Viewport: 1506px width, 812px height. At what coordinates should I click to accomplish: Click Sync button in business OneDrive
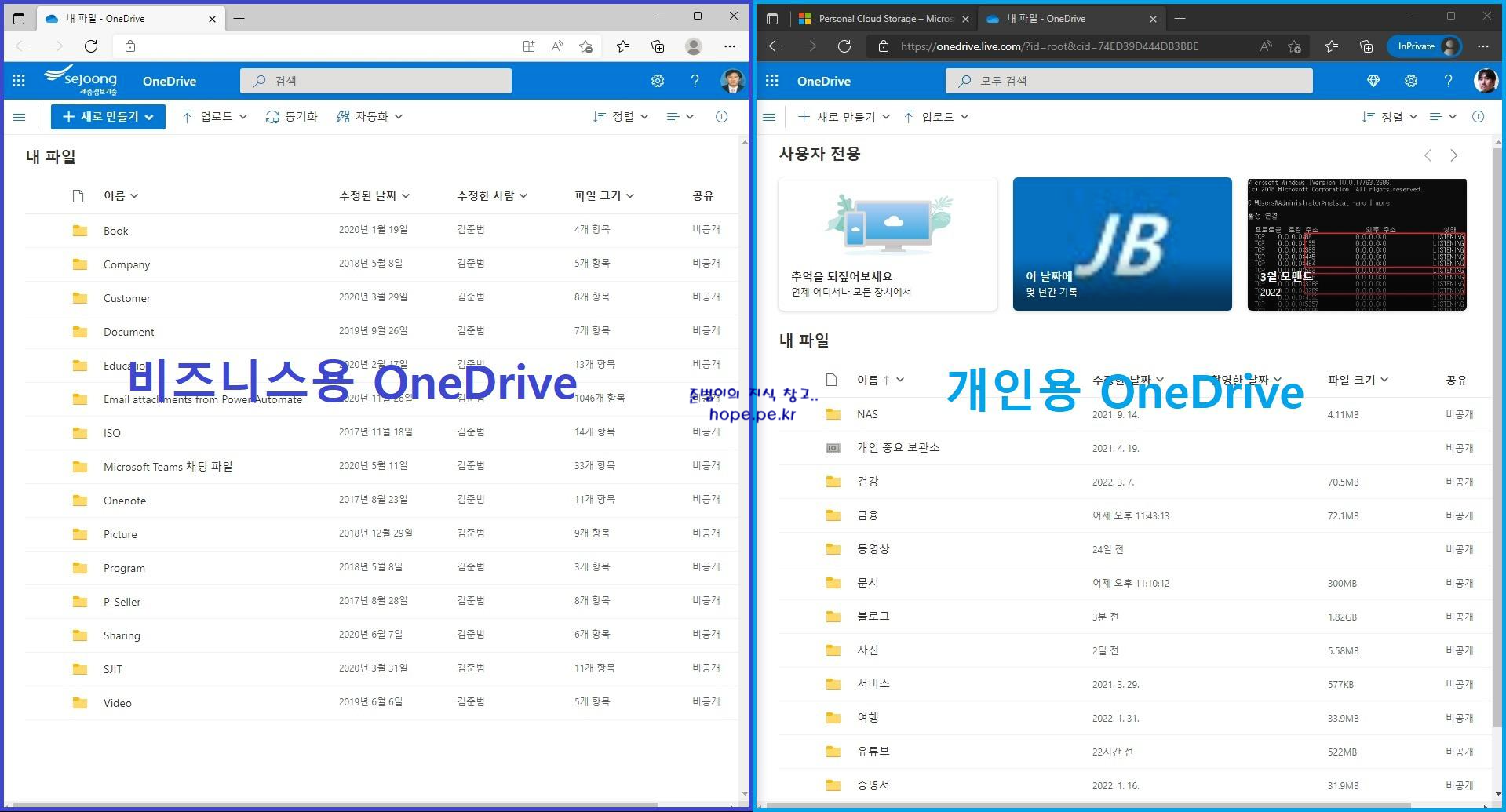tap(291, 117)
